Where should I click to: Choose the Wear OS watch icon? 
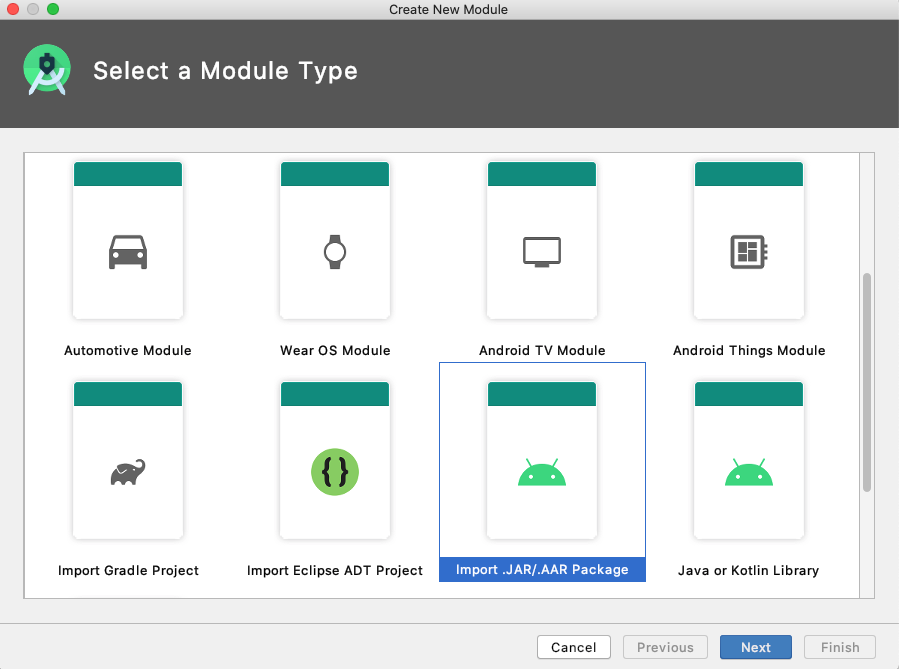[x=335, y=252]
